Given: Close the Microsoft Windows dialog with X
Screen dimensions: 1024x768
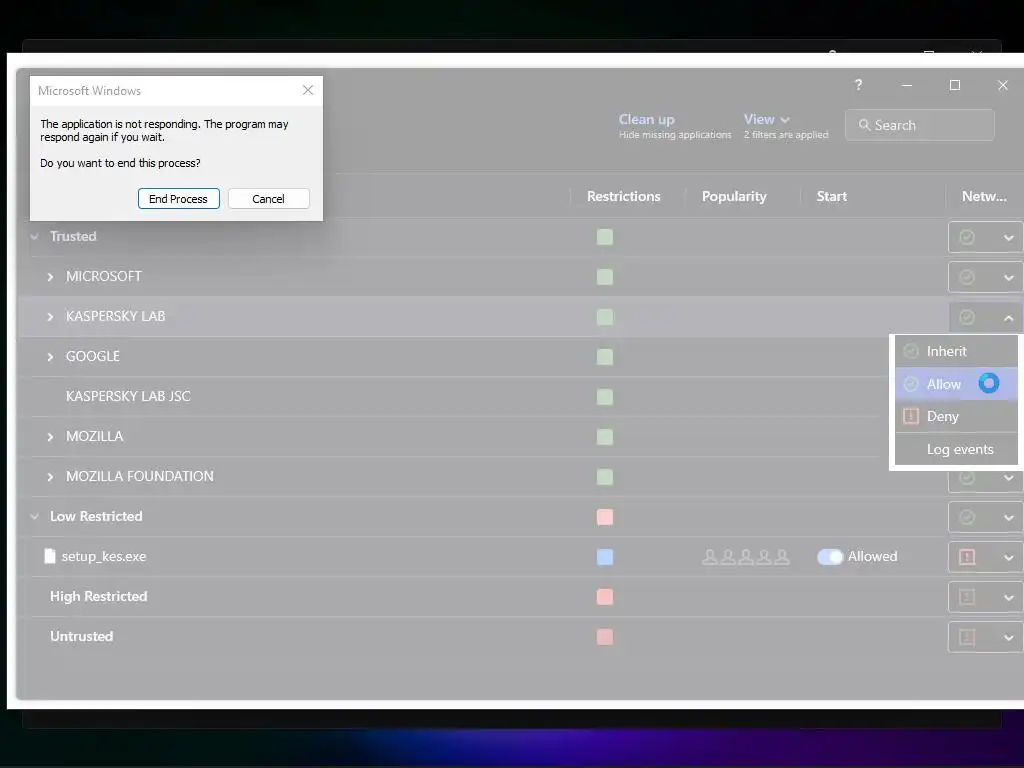Looking at the screenshot, I should tap(308, 90).
